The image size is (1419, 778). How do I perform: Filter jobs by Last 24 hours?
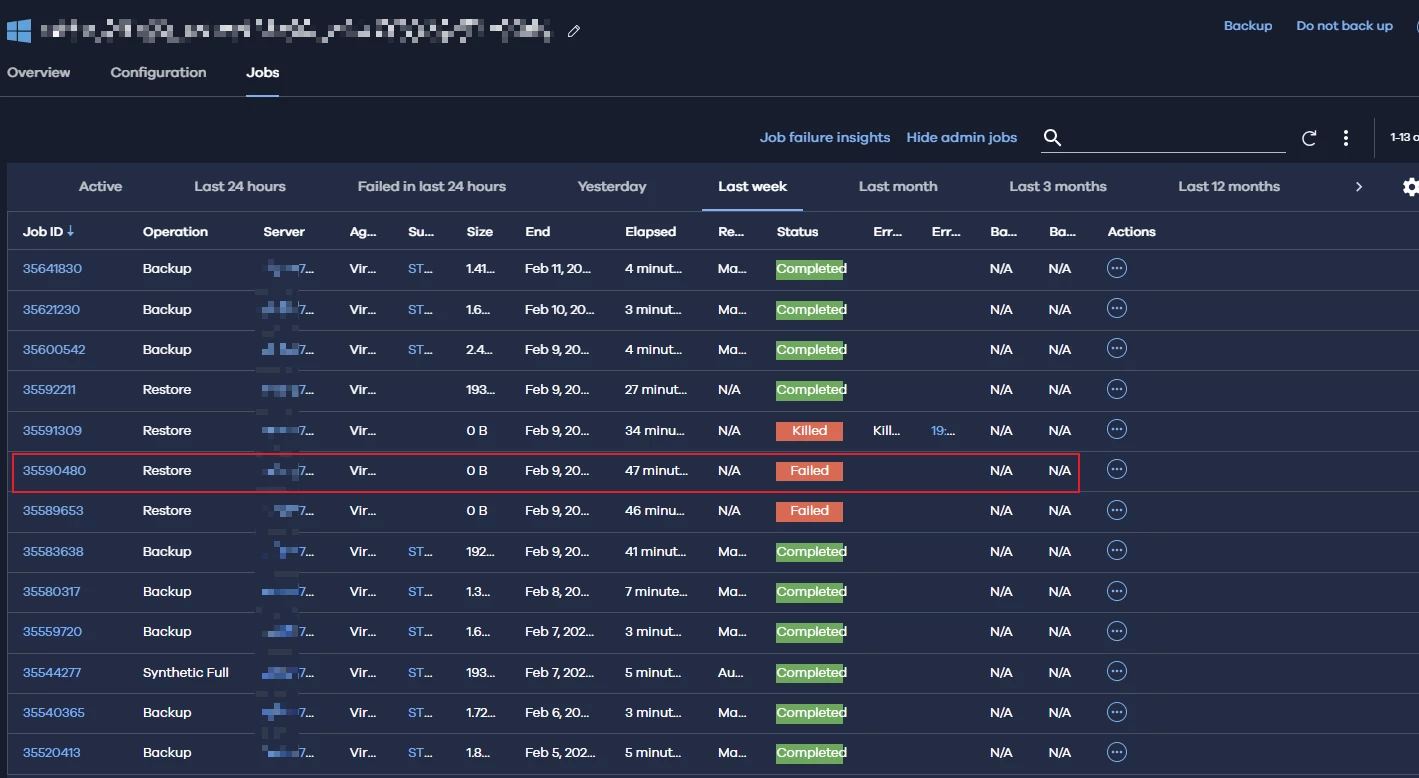click(x=240, y=186)
